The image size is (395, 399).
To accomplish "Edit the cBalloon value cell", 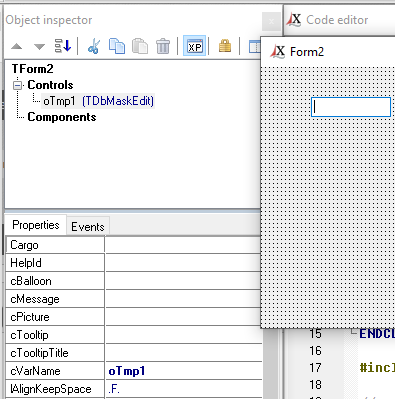I will point(183,281).
